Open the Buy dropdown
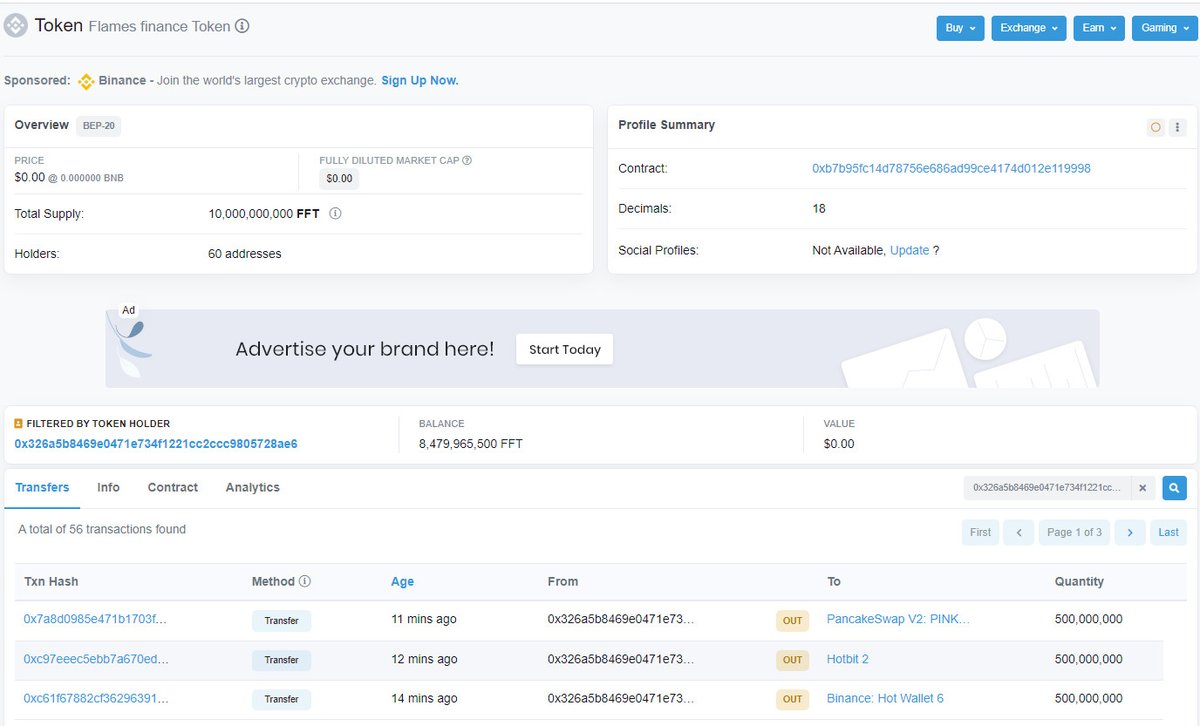 pos(959,28)
